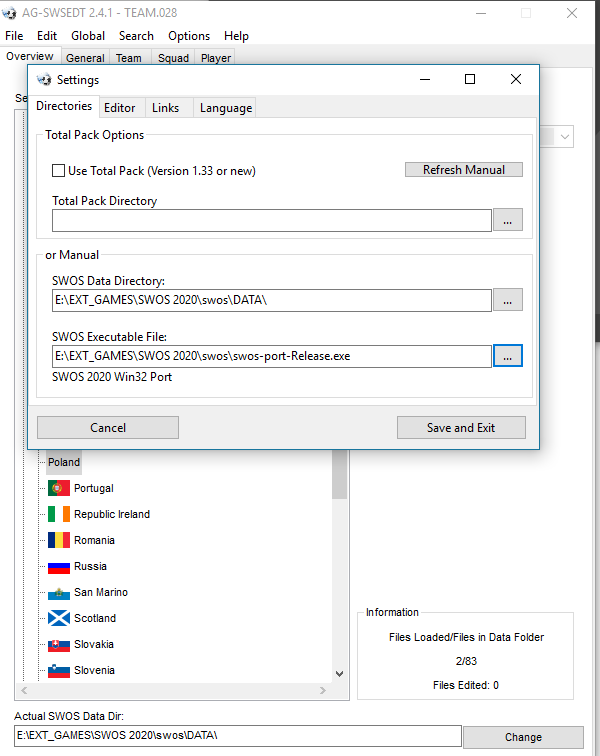
Task: Click the Russia flag icon
Action: tap(58, 566)
